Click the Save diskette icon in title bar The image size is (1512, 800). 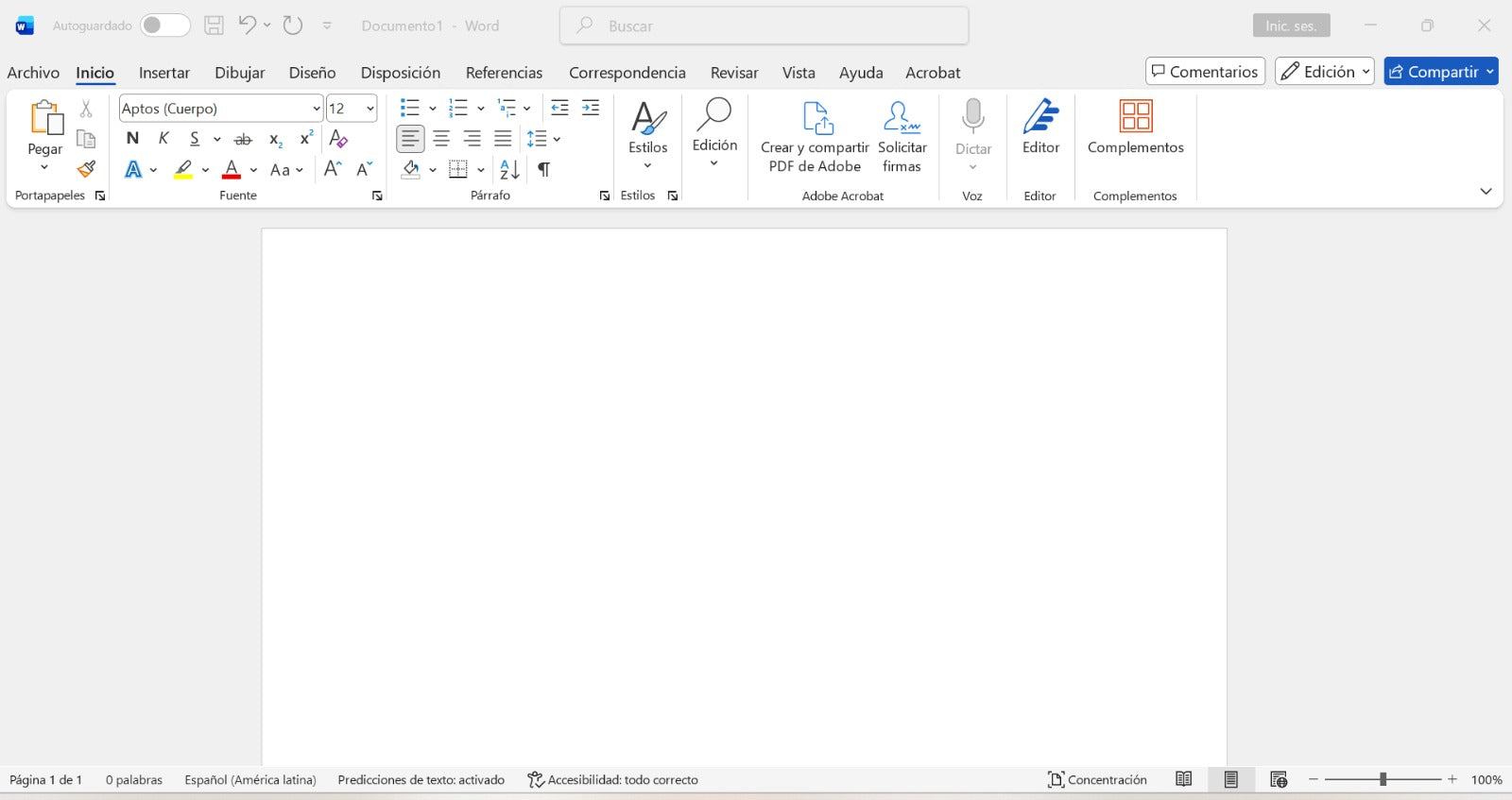215,26
